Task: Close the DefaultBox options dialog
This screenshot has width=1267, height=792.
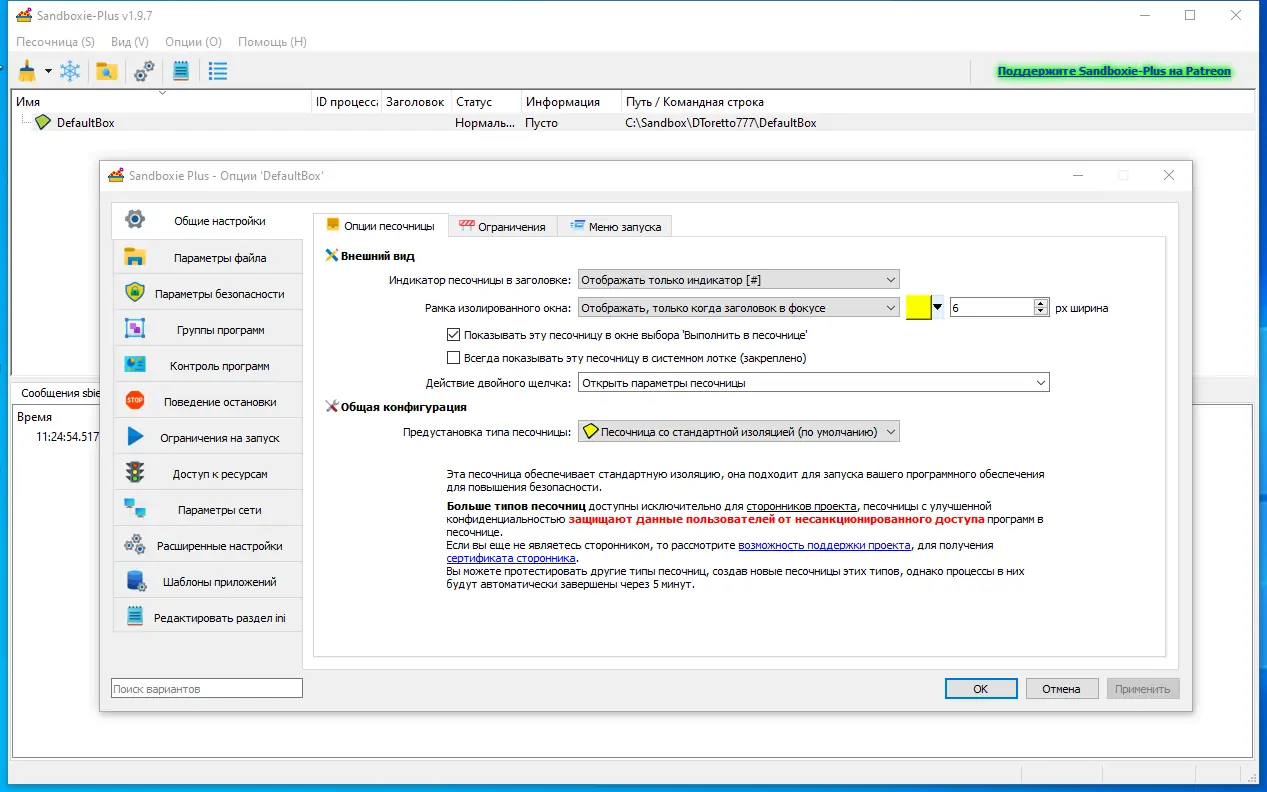Action: point(1168,175)
